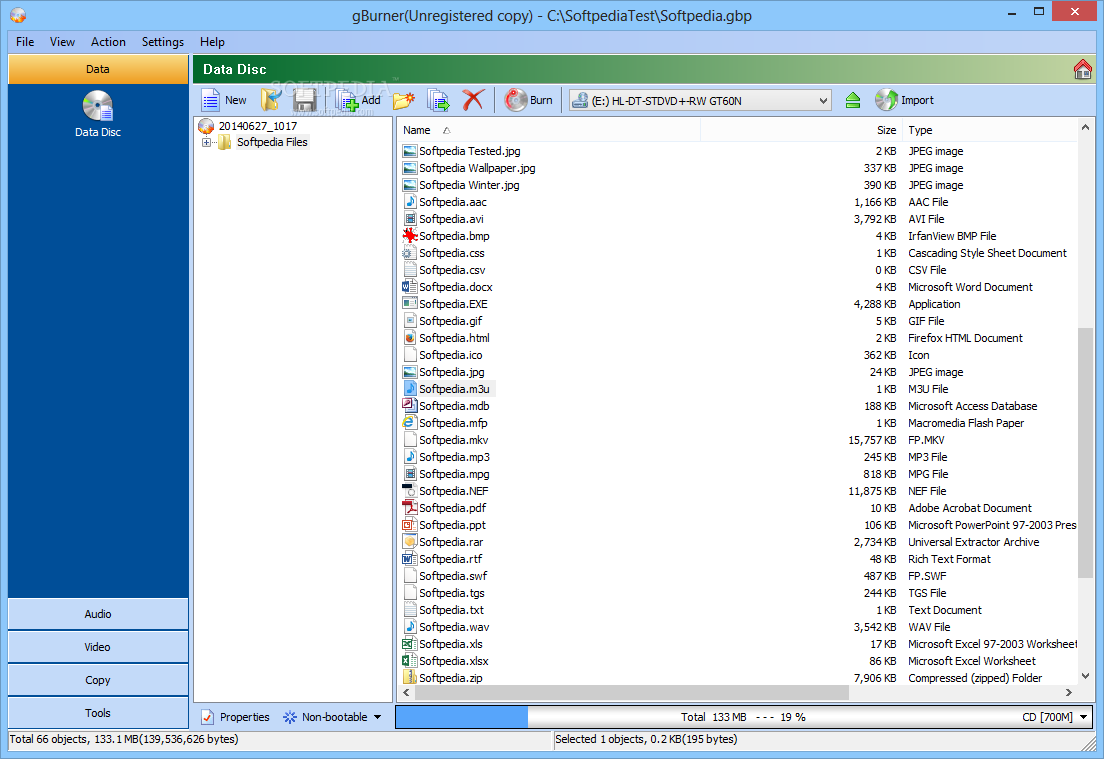1104x759 pixels.
Task: Click the Import disc icon
Action: (886, 100)
